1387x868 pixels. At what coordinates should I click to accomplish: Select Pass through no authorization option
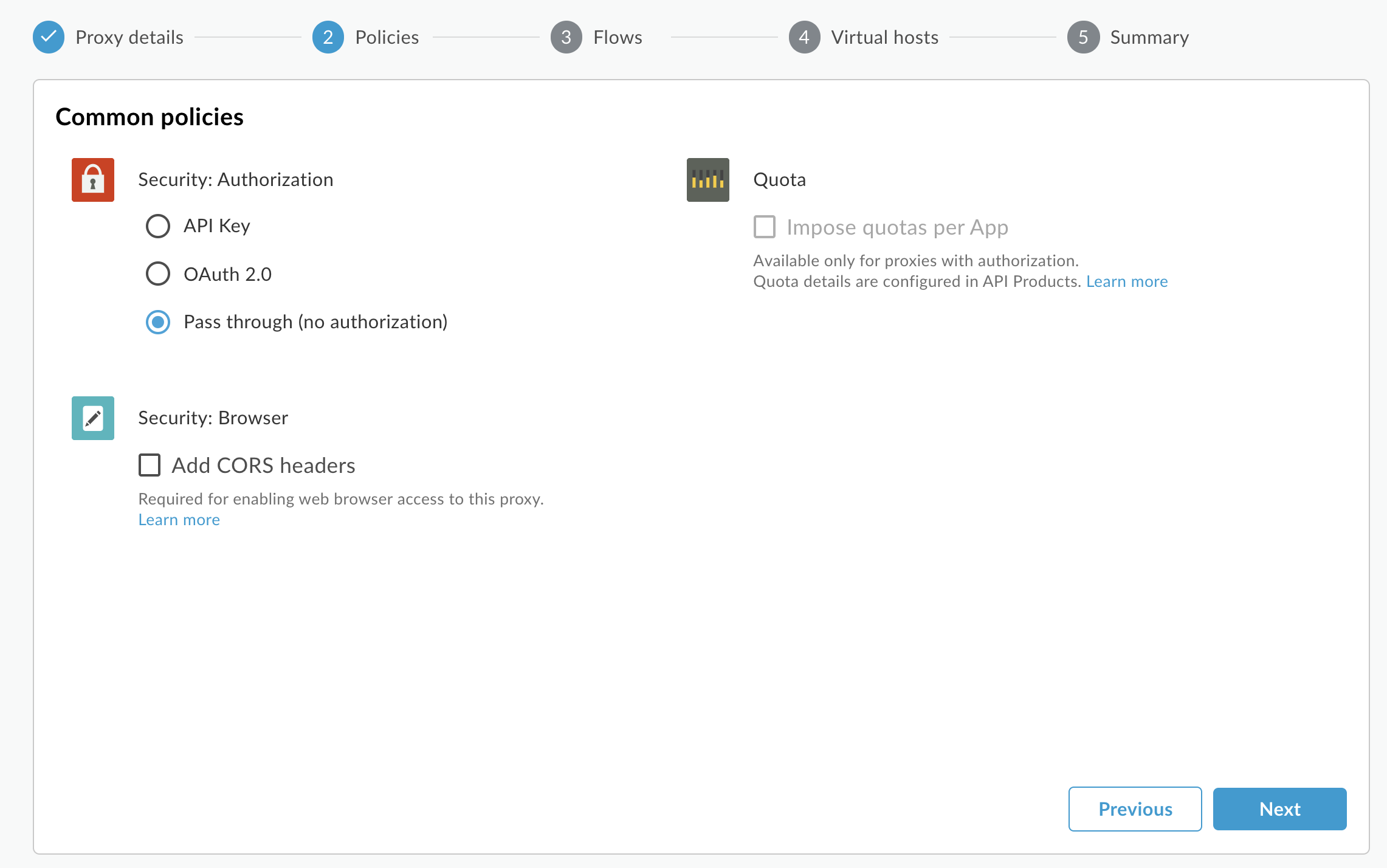[x=158, y=322]
